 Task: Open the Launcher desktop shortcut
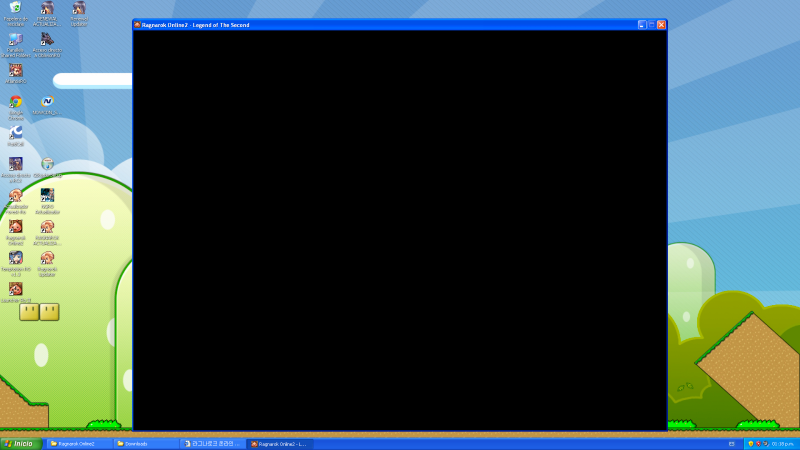pos(16,292)
